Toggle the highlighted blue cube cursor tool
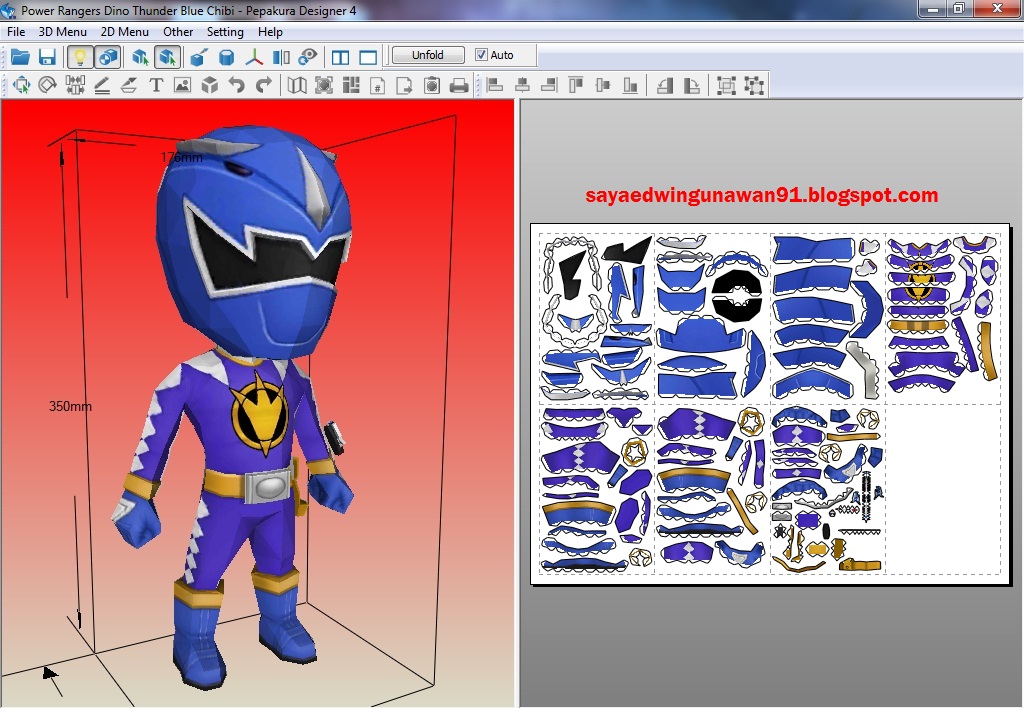Image resolution: width=1024 pixels, height=708 pixels. point(167,57)
